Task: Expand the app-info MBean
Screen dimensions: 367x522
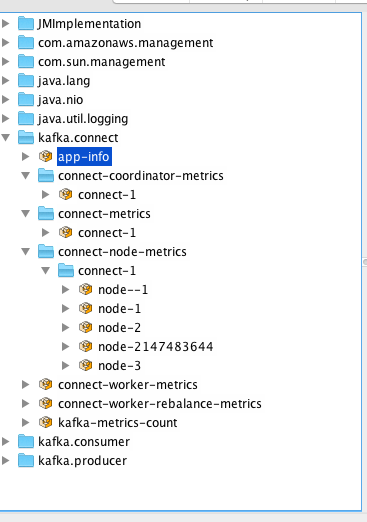Action: [26, 156]
